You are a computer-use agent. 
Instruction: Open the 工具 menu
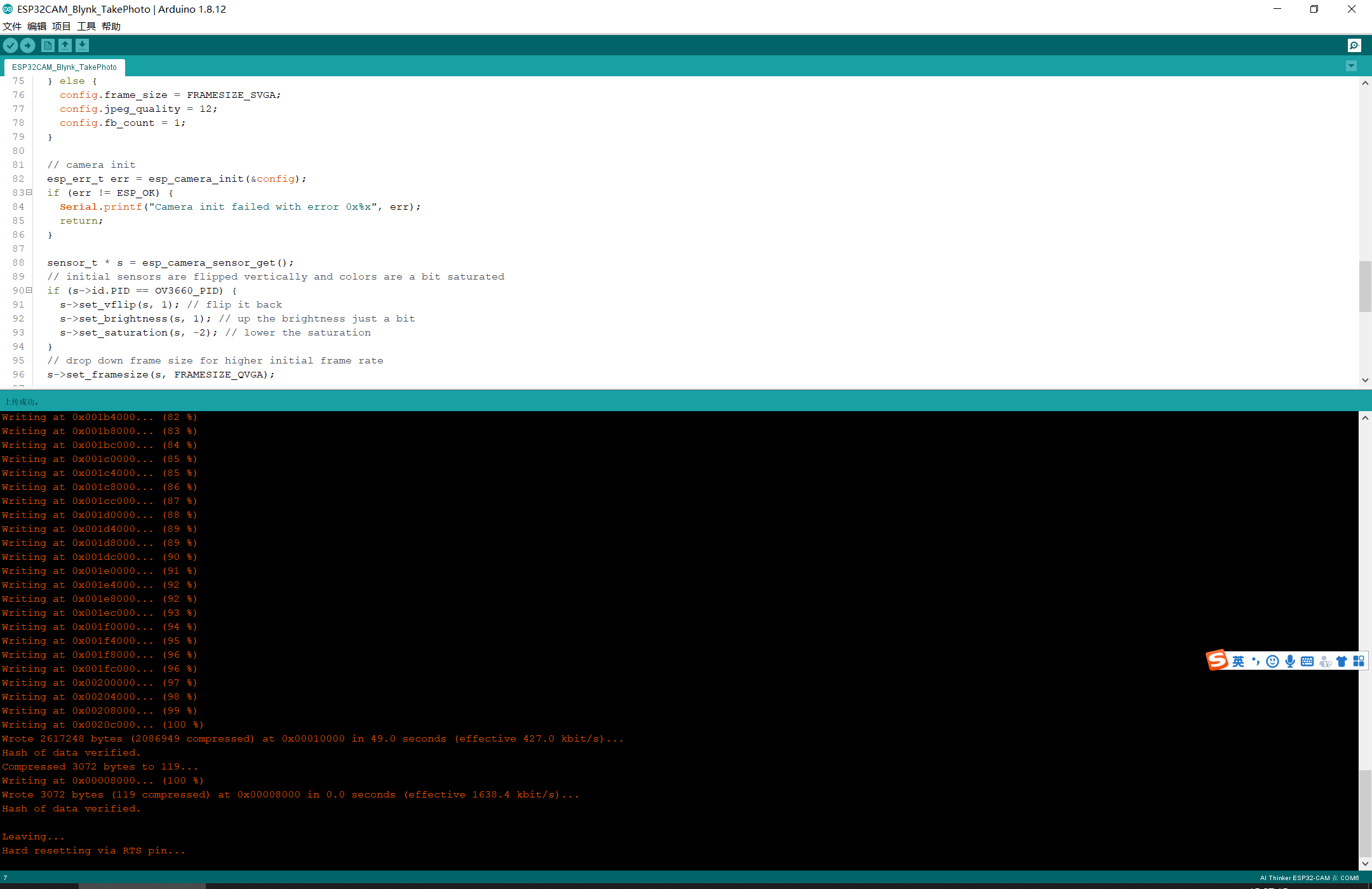coord(86,26)
